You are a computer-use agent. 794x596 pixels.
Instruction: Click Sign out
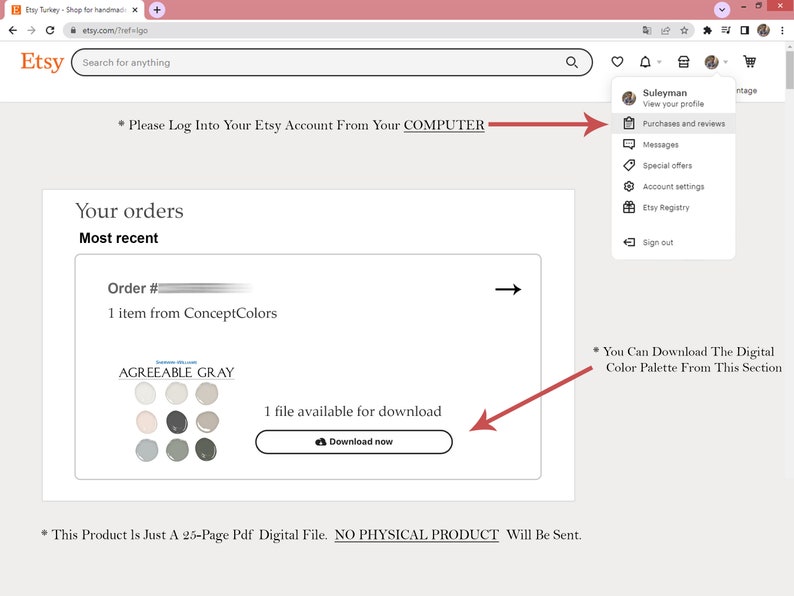coord(673,243)
